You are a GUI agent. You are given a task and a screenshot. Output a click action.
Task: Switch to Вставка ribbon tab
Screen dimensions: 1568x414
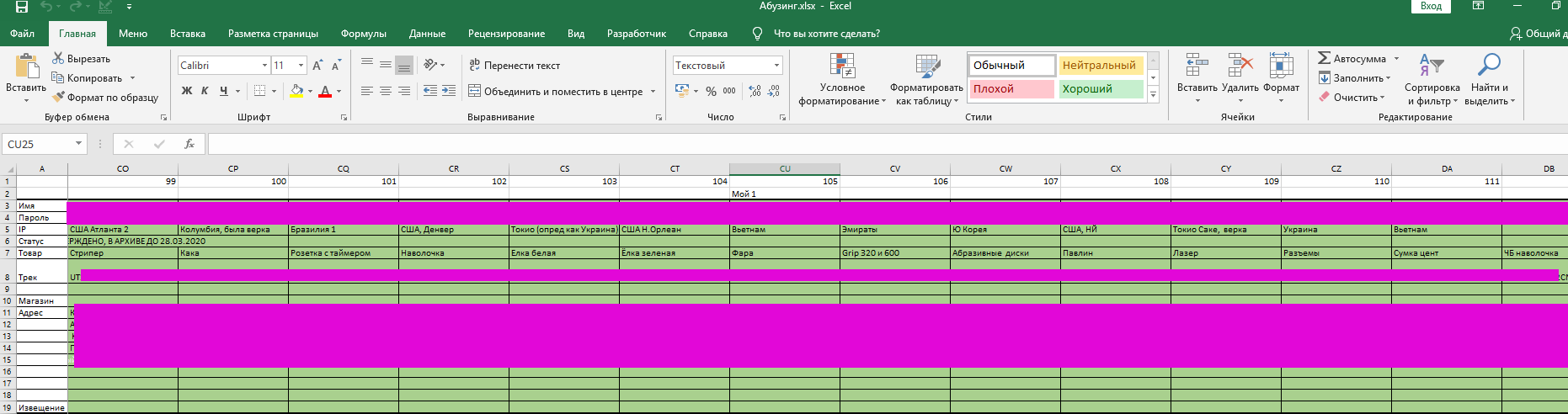pyautogui.click(x=188, y=34)
